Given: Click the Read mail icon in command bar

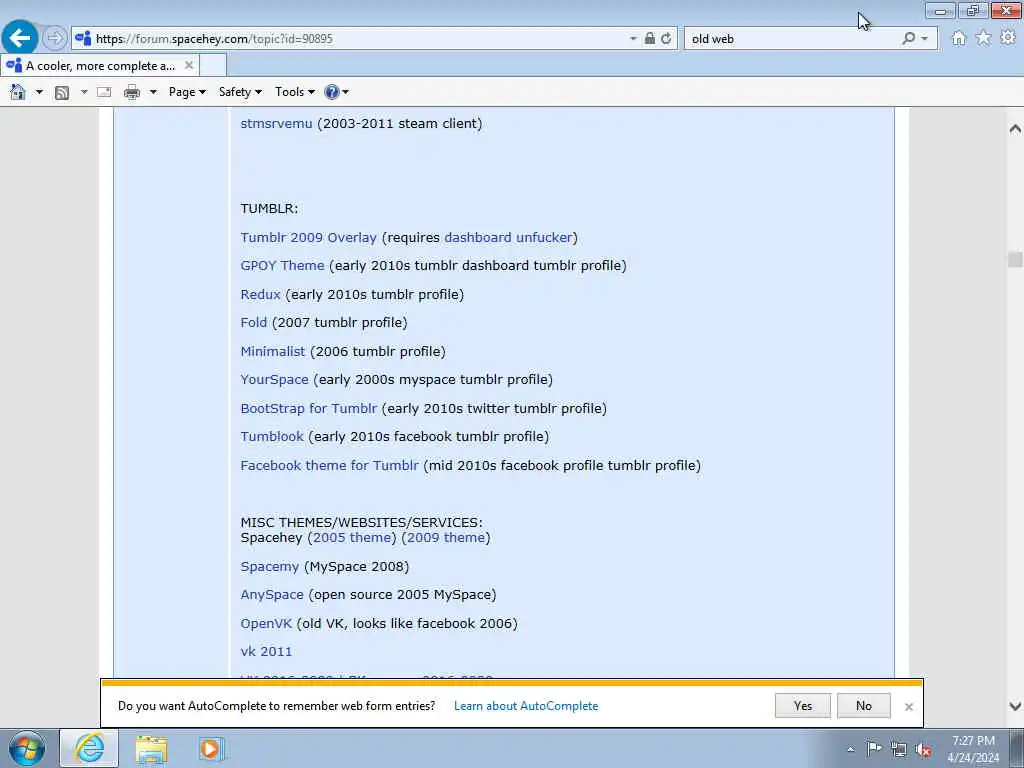Looking at the screenshot, I should tap(104, 92).
